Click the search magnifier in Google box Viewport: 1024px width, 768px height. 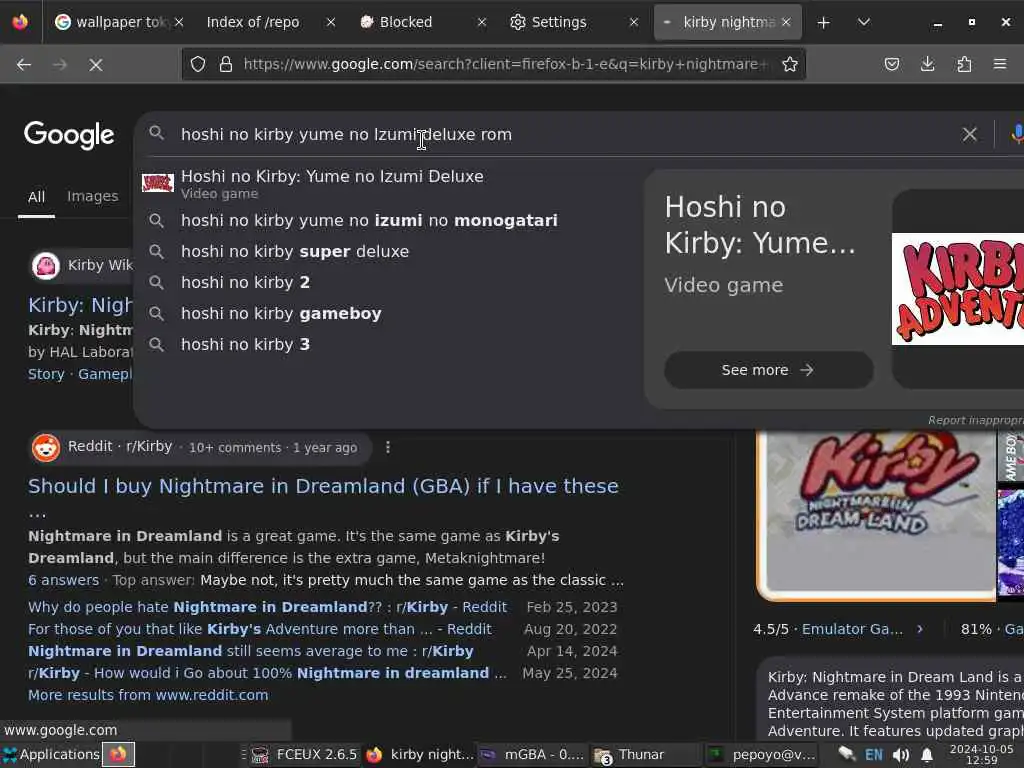tap(156, 133)
